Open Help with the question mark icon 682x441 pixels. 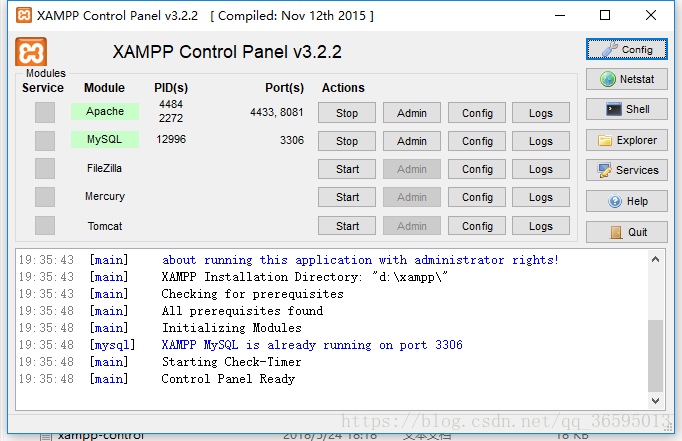click(626, 201)
